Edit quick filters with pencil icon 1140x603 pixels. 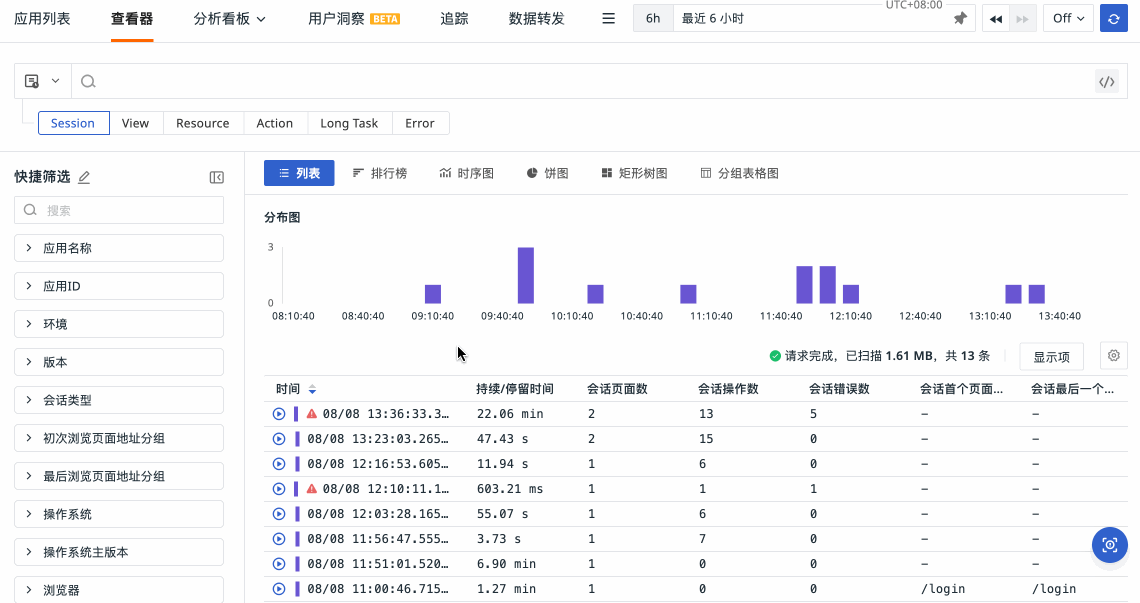(84, 177)
